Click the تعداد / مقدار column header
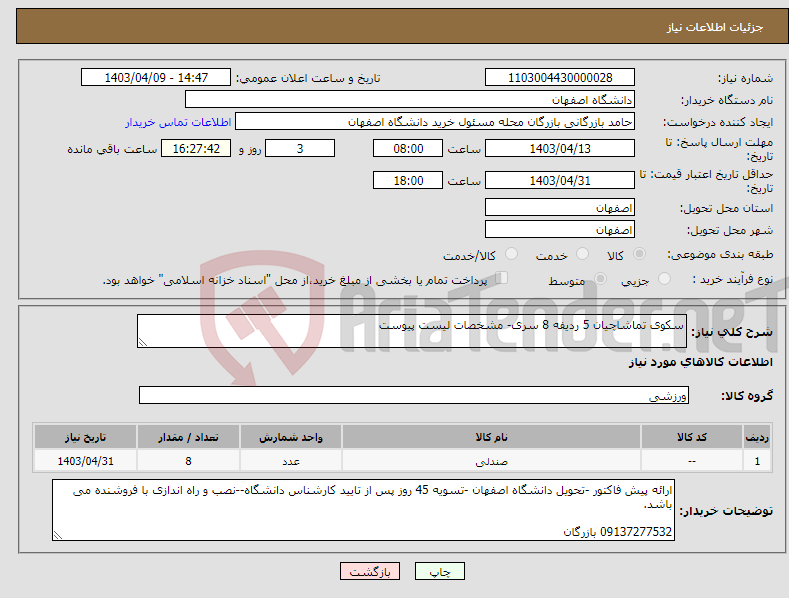Screen dimensions: 789x598 pyautogui.click(x=188, y=437)
